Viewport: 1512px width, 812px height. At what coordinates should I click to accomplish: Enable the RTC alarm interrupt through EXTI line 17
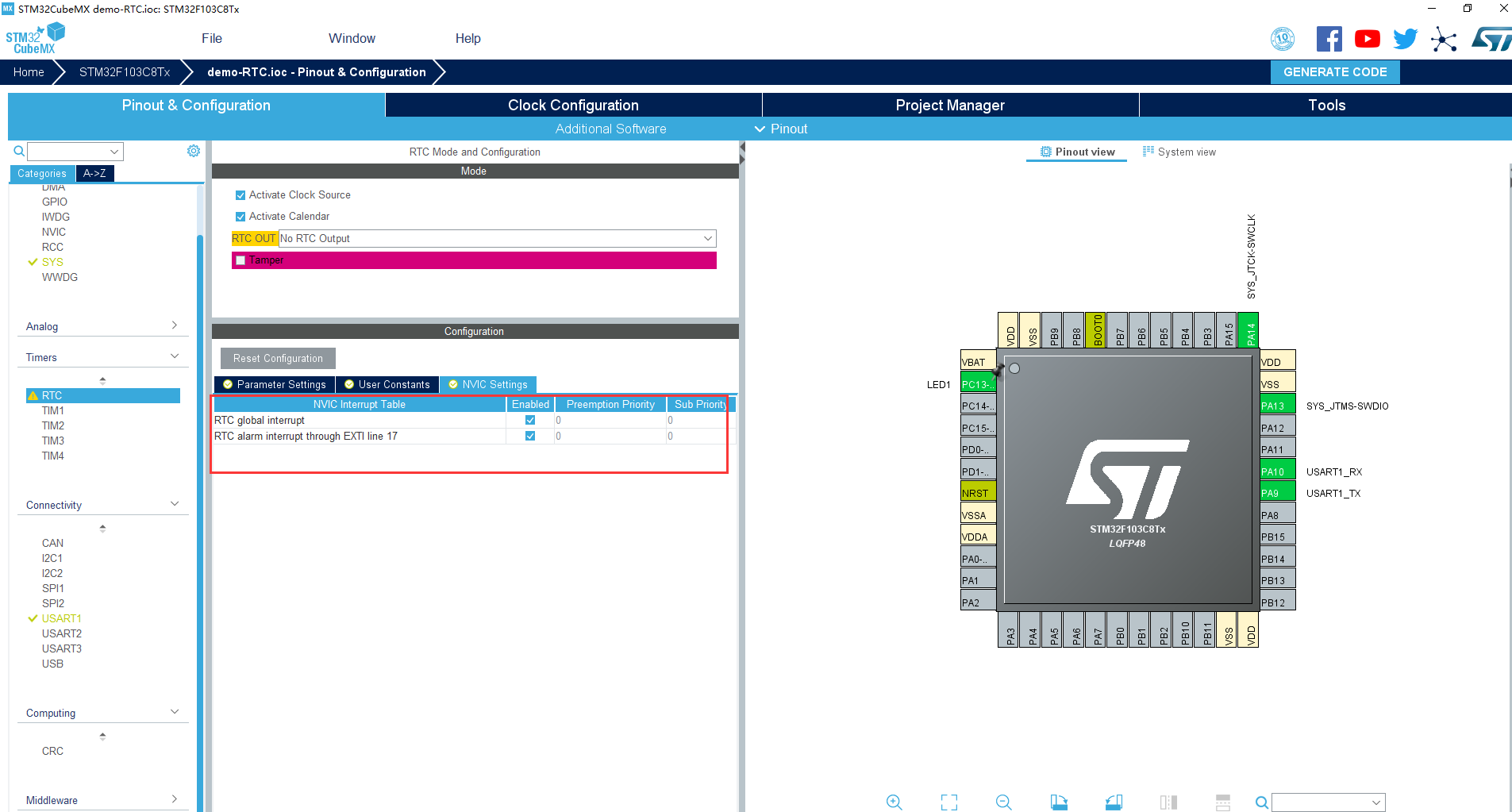529,436
